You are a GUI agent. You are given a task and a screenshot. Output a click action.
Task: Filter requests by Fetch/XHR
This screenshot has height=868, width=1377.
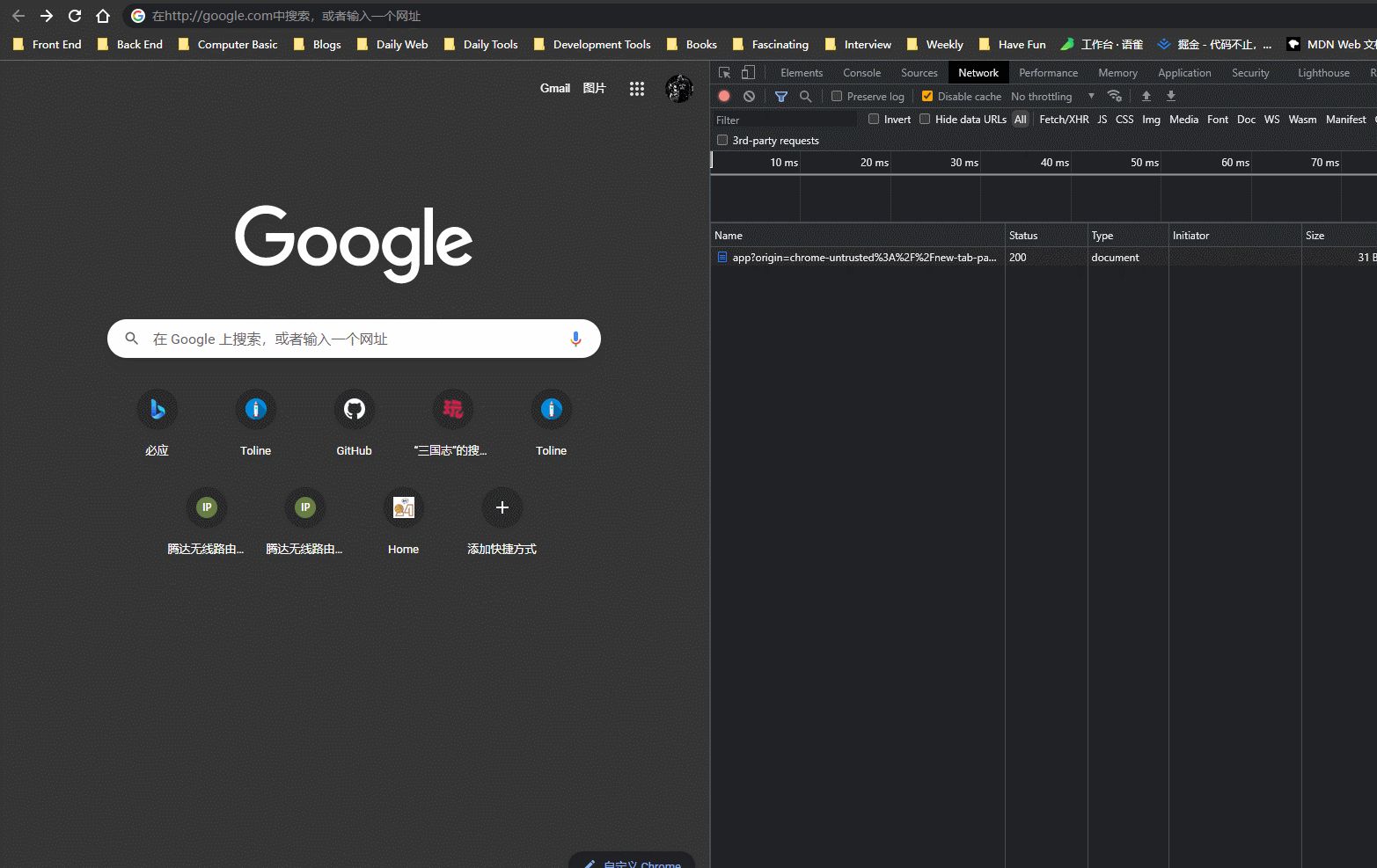[x=1064, y=120]
